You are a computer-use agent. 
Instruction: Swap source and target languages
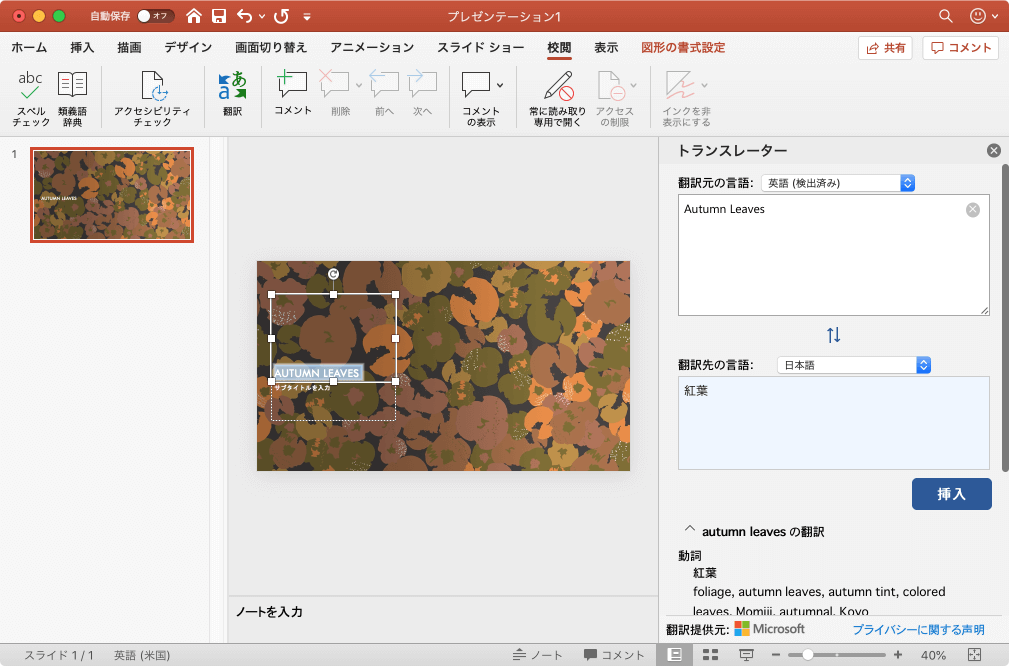pyautogui.click(x=833, y=335)
